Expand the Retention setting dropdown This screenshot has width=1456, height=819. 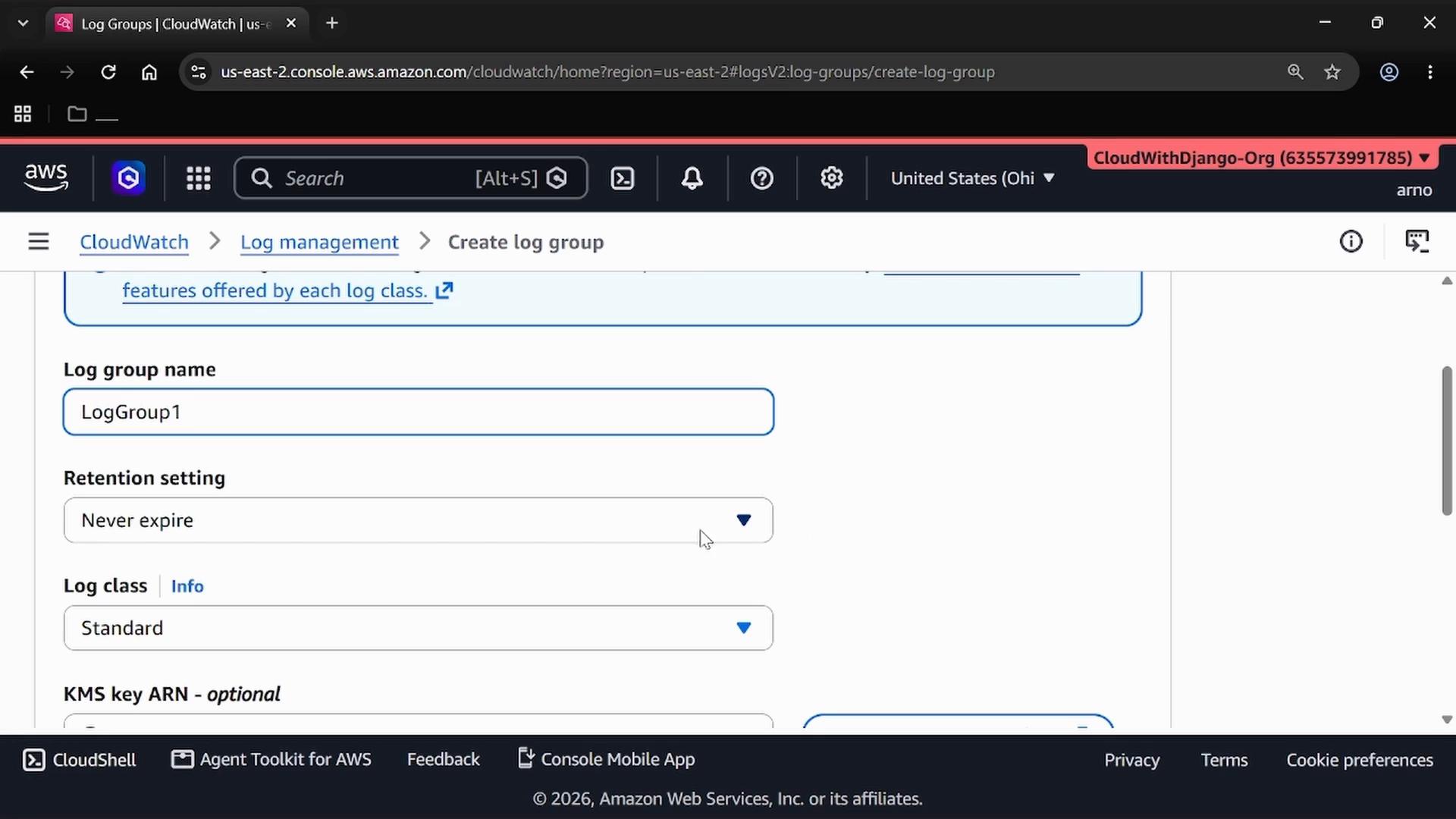click(419, 520)
